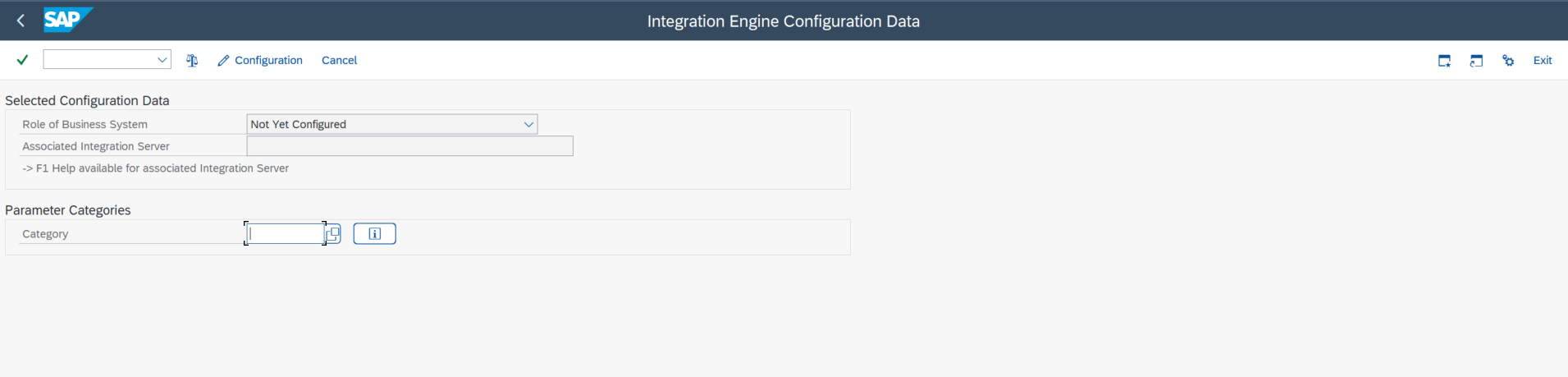This screenshot has height=377, width=1568.
Task: Click the SAP logo
Action: (x=68, y=20)
